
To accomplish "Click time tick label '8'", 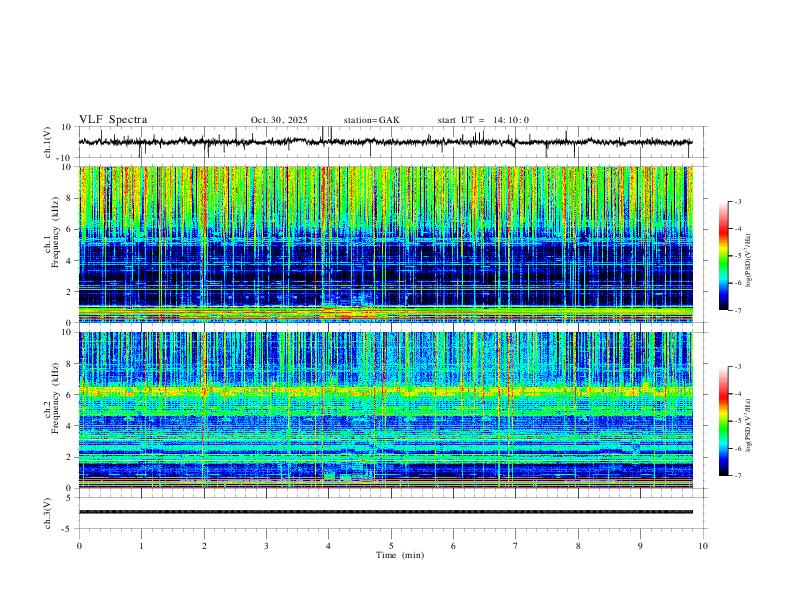I will [578, 546].
